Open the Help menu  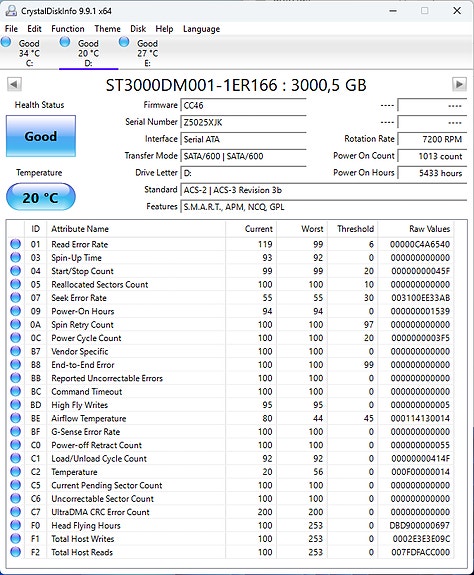[x=164, y=29]
